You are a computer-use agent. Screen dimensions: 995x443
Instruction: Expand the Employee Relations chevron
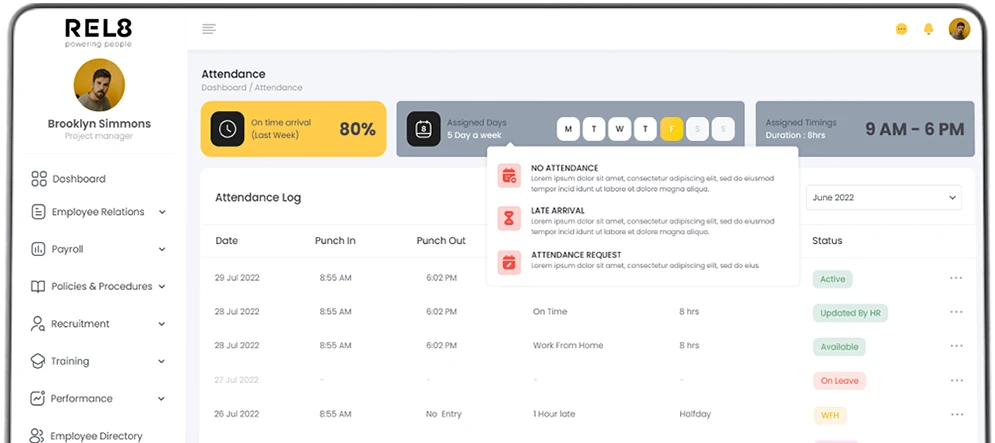point(162,212)
